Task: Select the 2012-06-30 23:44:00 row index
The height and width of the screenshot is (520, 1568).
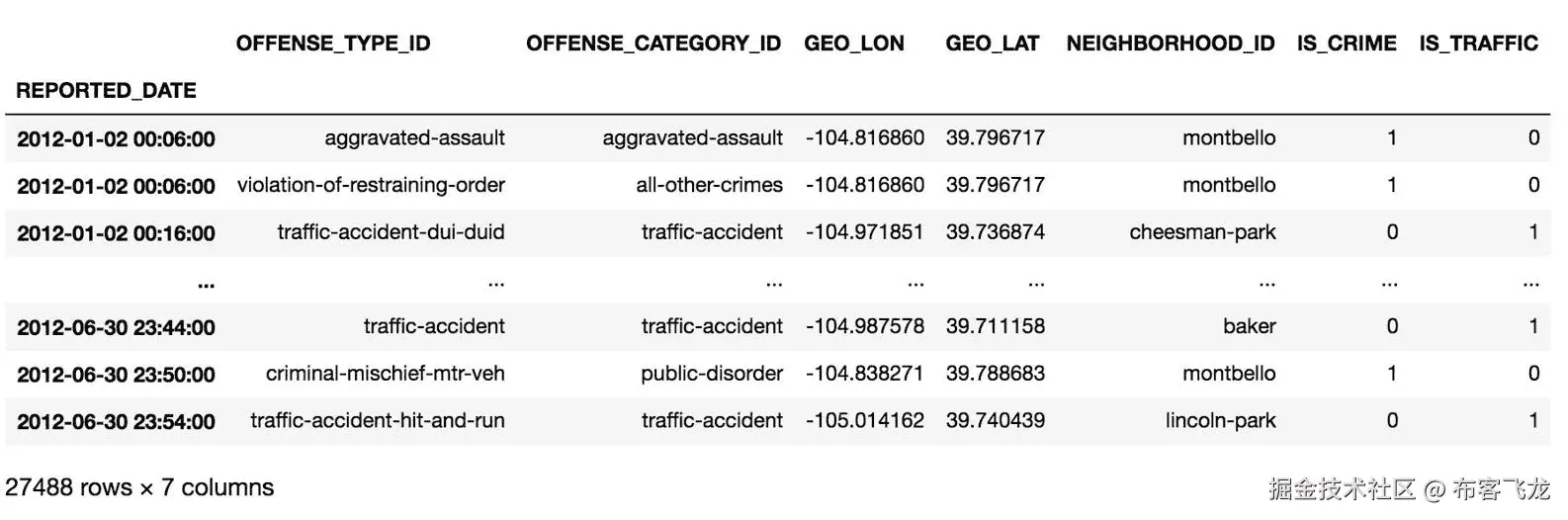Action: pos(116,327)
